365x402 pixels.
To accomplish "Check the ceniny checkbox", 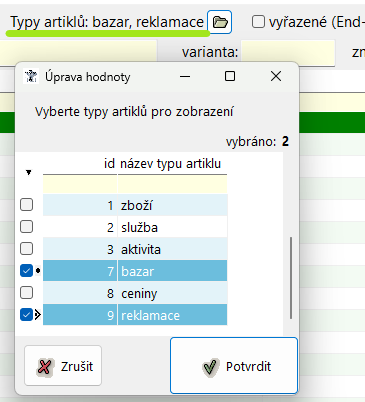I will point(26,293).
